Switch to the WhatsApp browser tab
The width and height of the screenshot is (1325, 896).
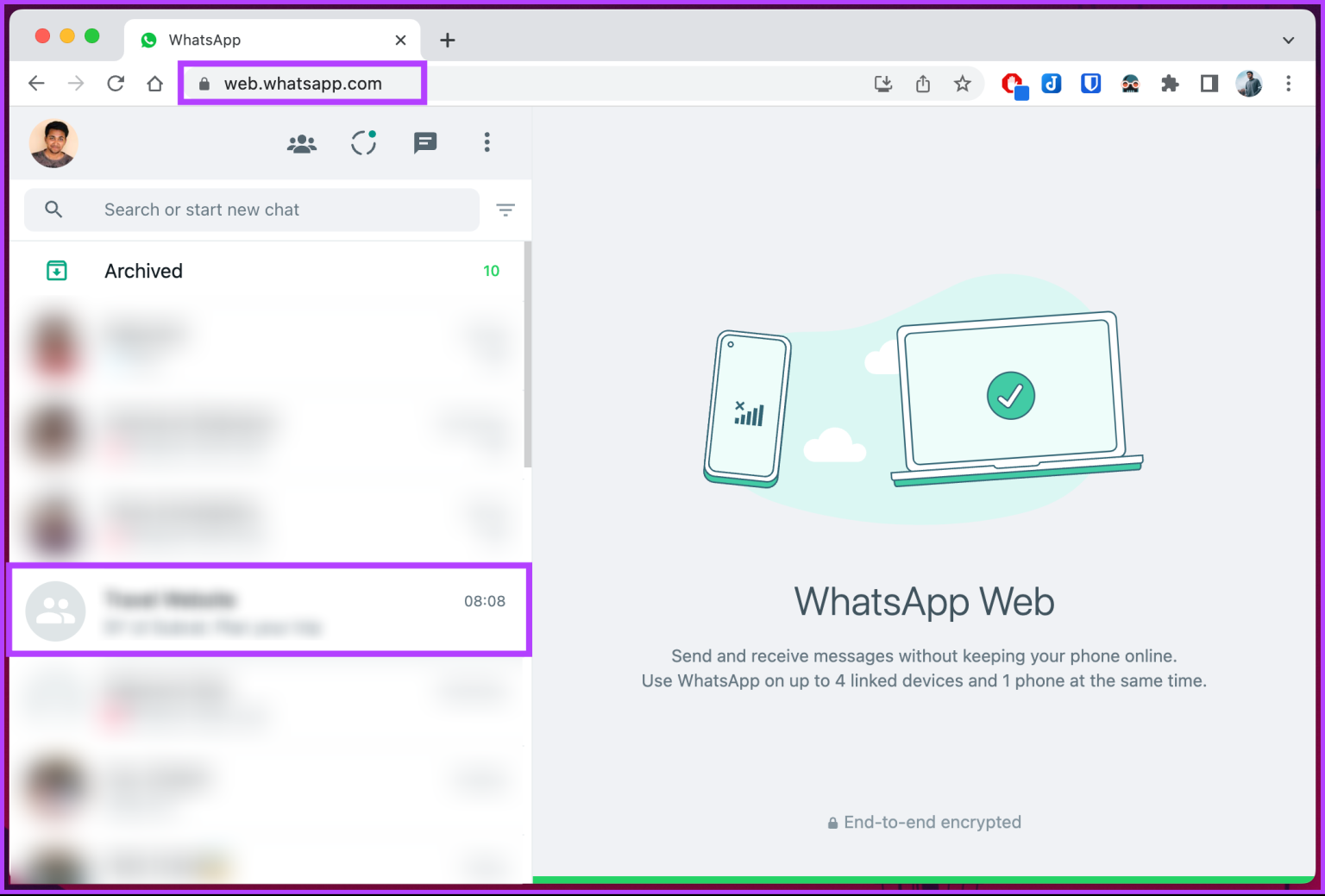[259, 40]
